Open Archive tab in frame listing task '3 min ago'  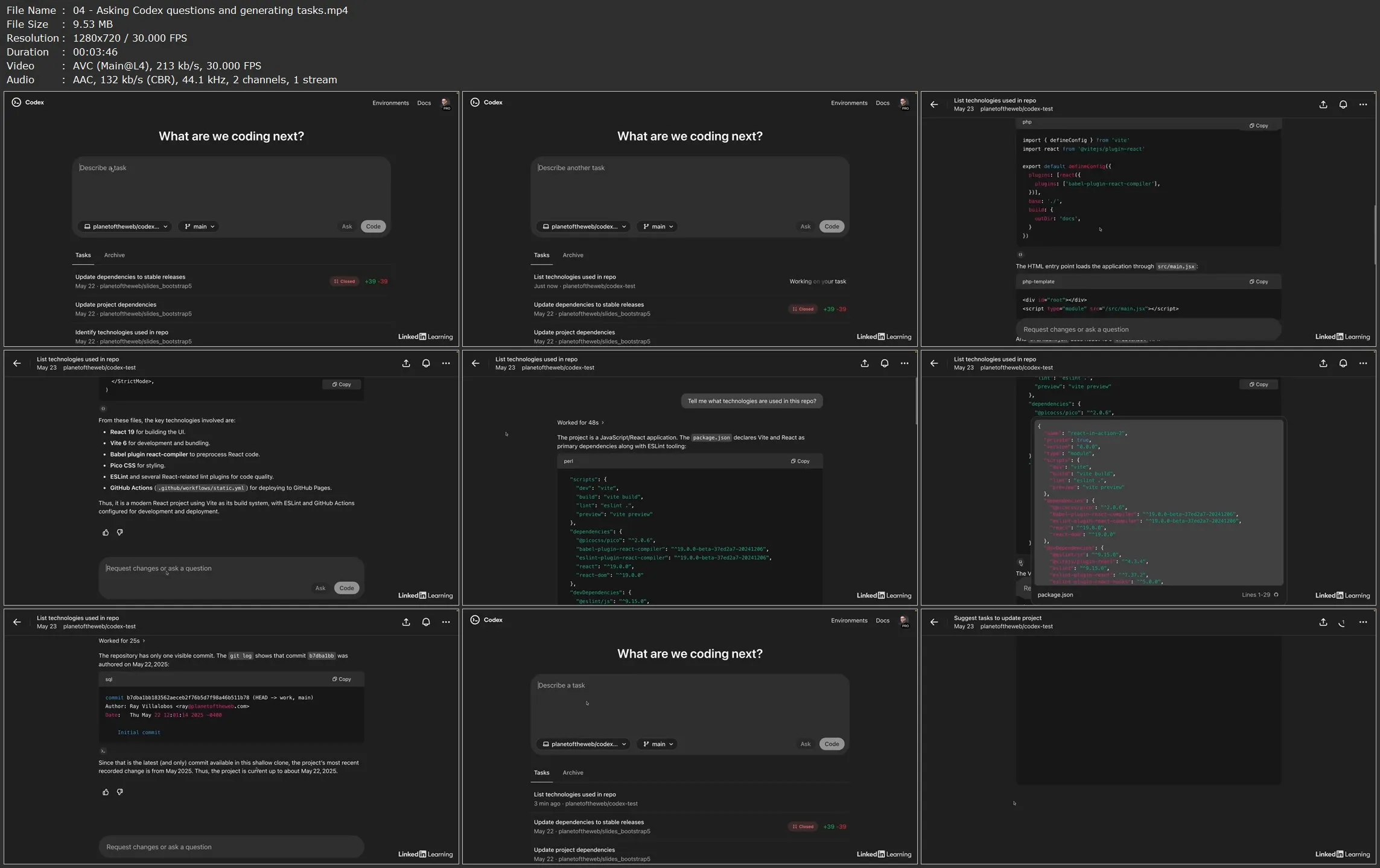point(573,773)
